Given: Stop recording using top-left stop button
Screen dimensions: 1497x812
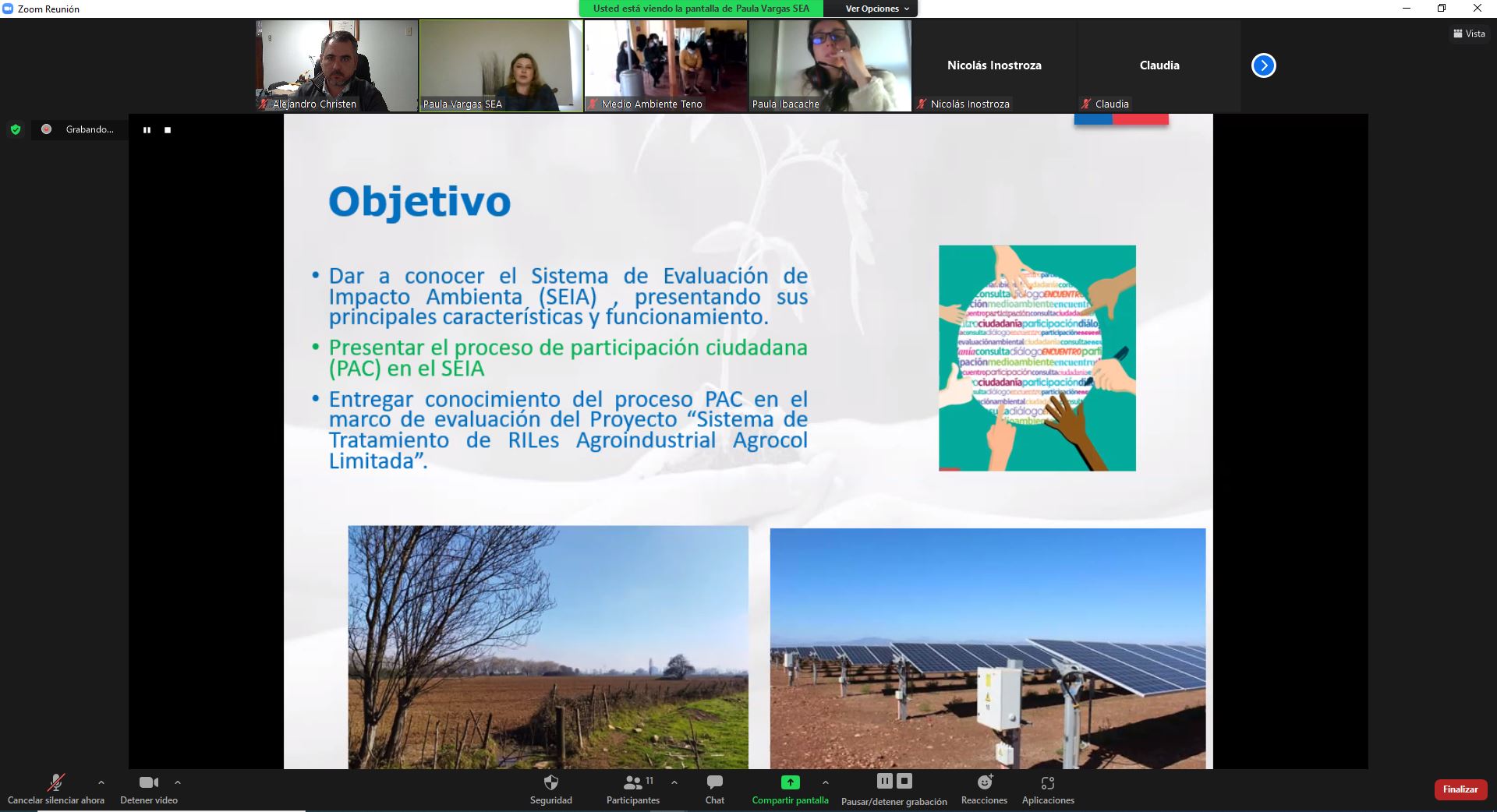Looking at the screenshot, I should [168, 130].
